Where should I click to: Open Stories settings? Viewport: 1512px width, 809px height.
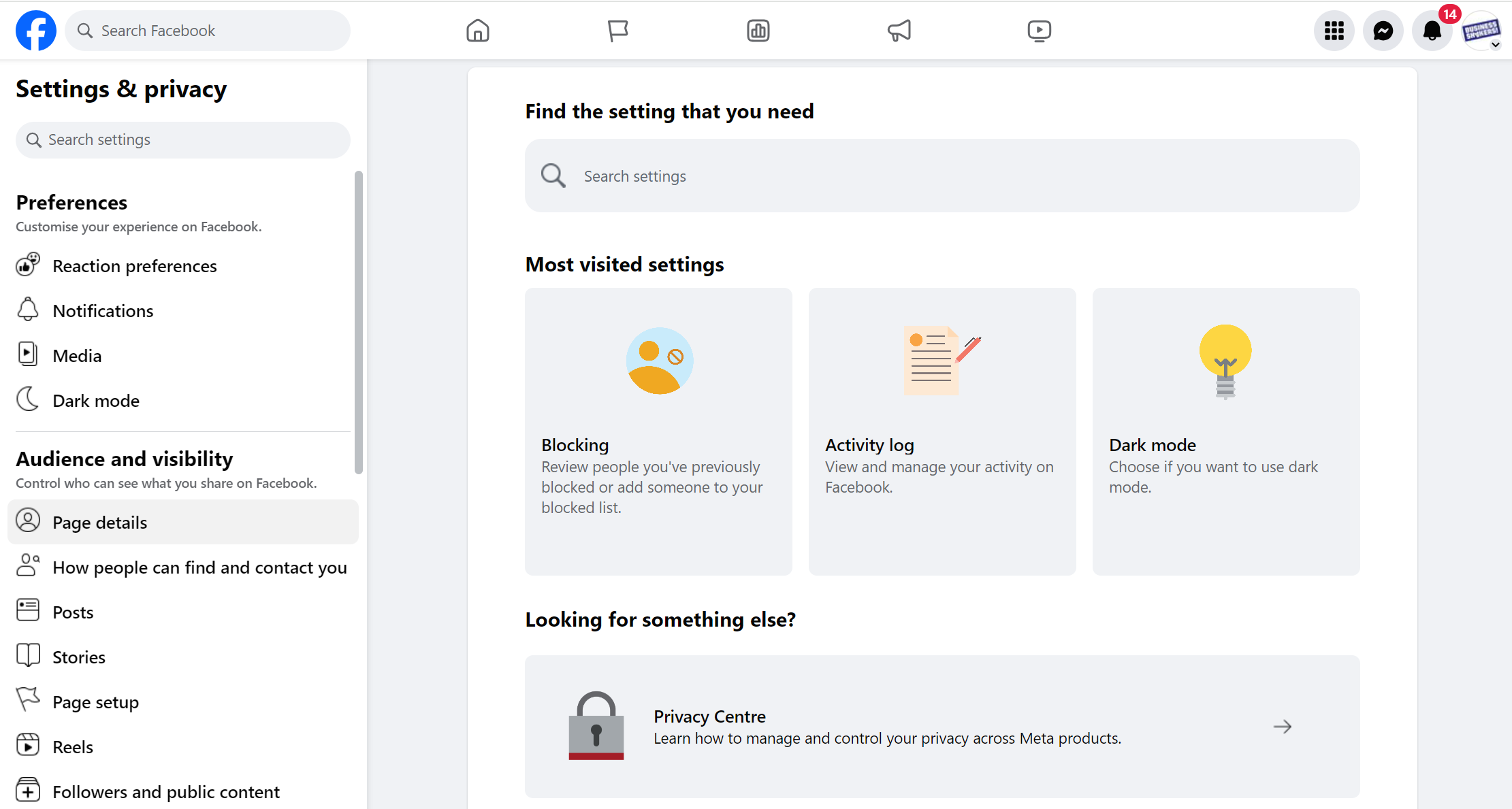click(183, 657)
